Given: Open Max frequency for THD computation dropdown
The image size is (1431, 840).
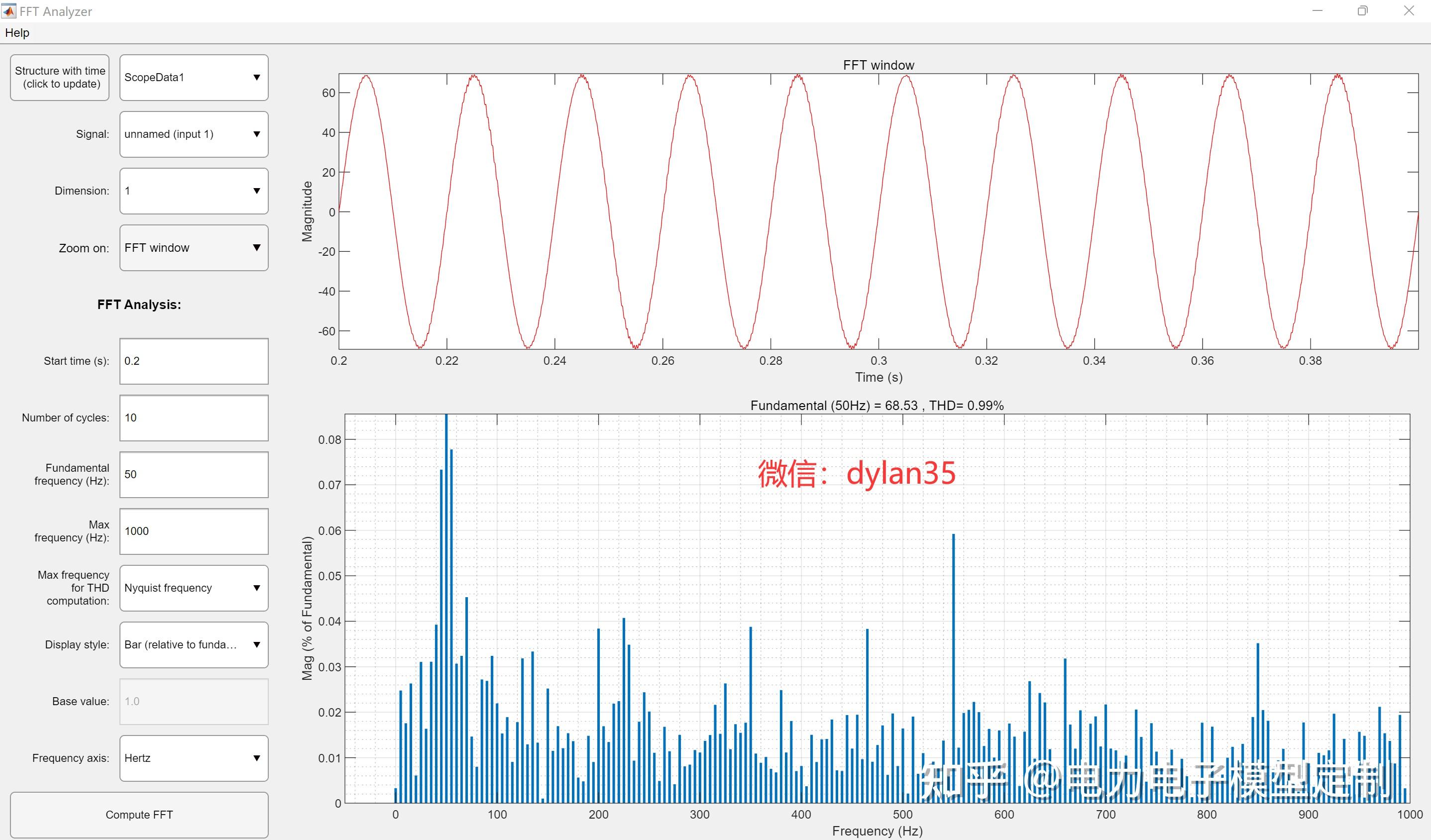Looking at the screenshot, I should click(194, 588).
